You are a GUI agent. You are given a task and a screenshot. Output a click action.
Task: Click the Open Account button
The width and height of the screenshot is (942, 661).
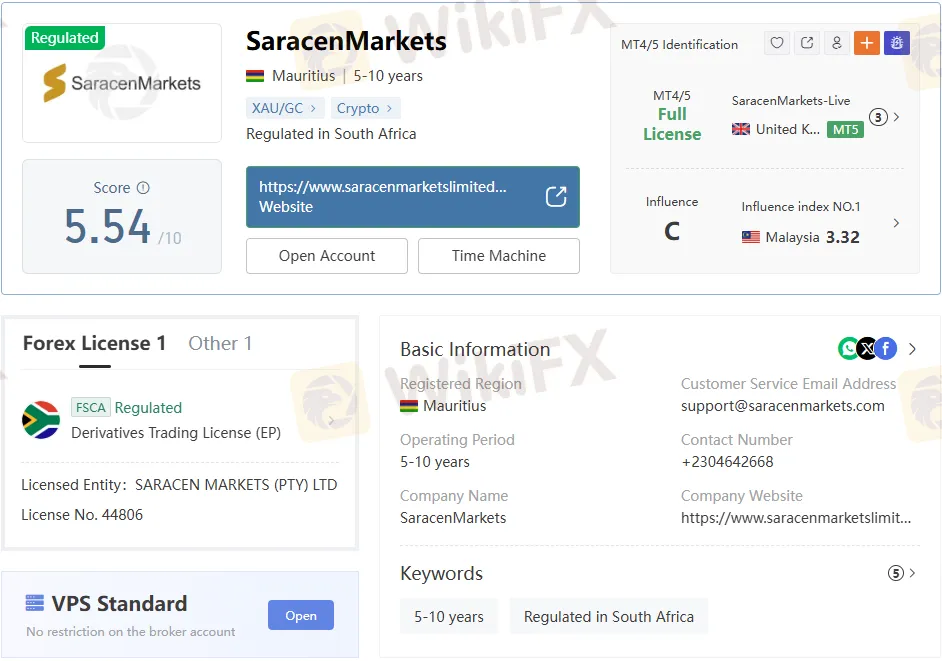(327, 256)
